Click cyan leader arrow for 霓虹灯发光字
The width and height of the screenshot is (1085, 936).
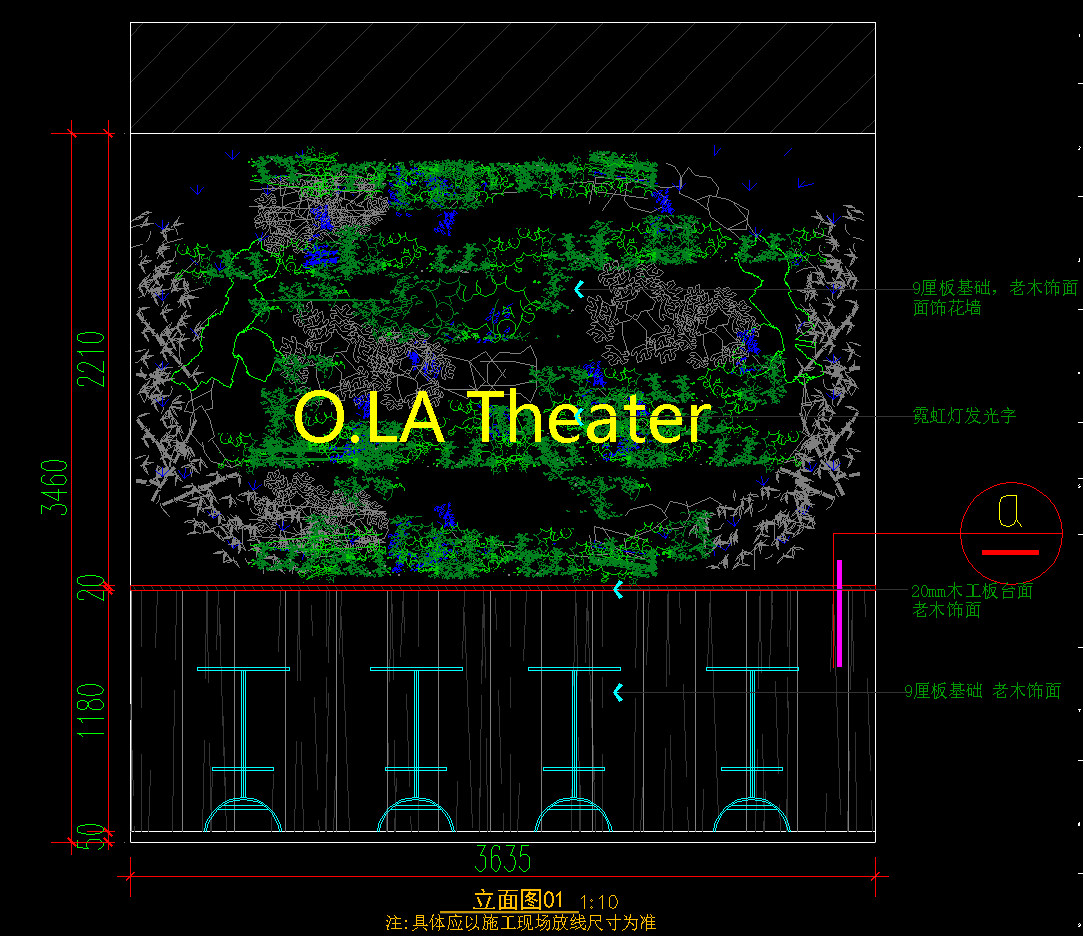tap(577, 416)
